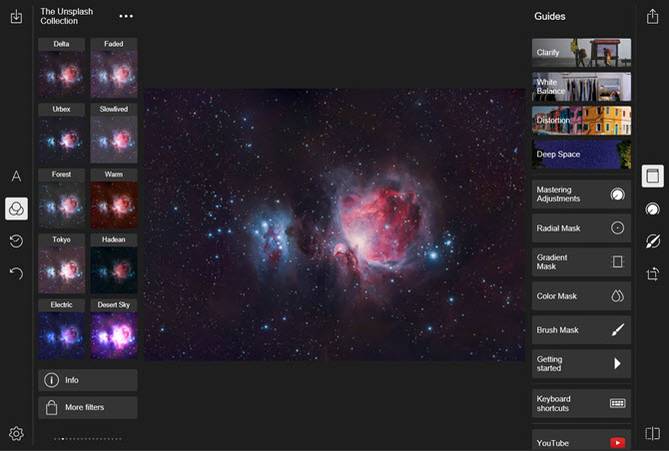Select the Guides panel icon
This screenshot has width=669, height=451.
652,176
